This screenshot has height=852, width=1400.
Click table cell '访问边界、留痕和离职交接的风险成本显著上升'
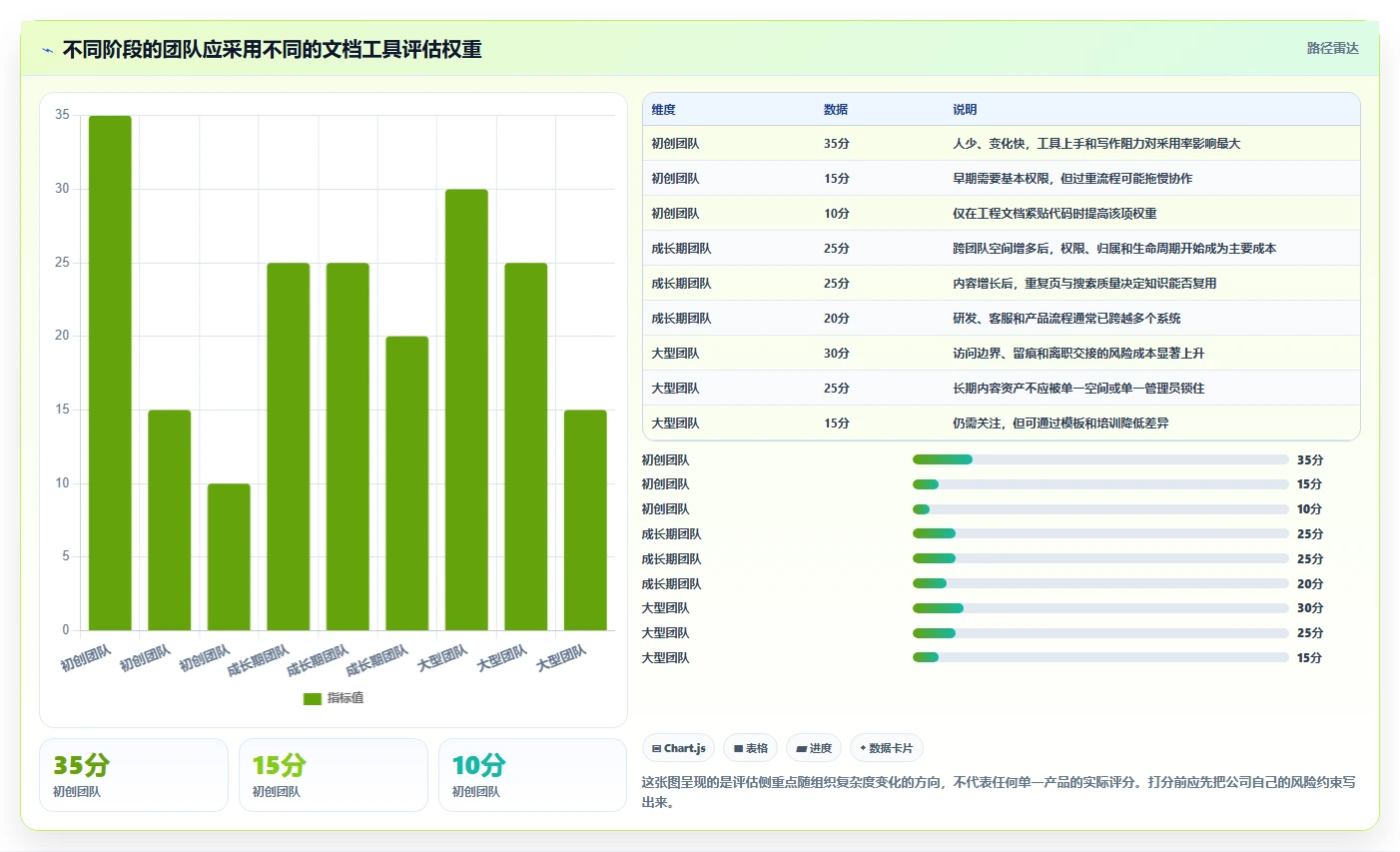tap(1078, 354)
